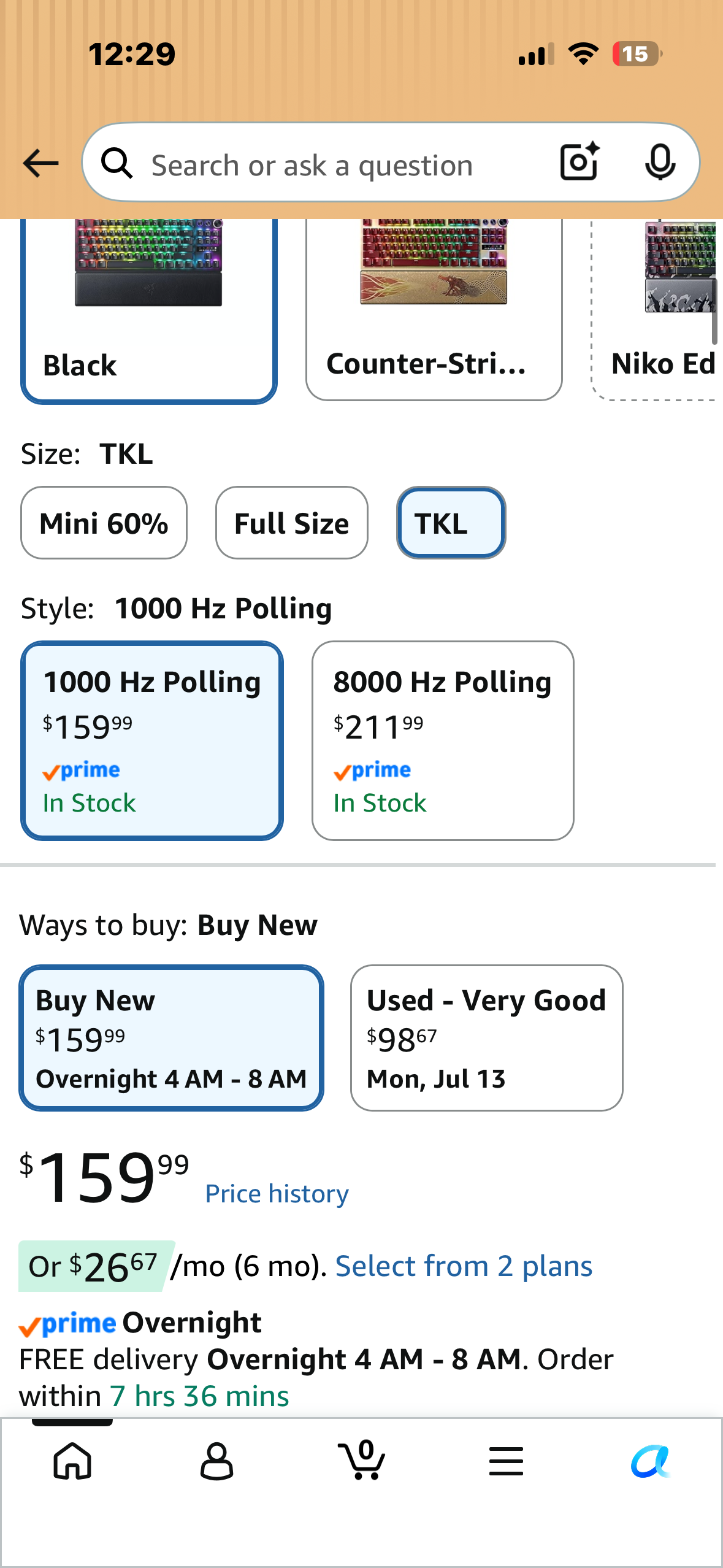Tap the microphone voice search icon
The image size is (723, 1568).
(660, 163)
